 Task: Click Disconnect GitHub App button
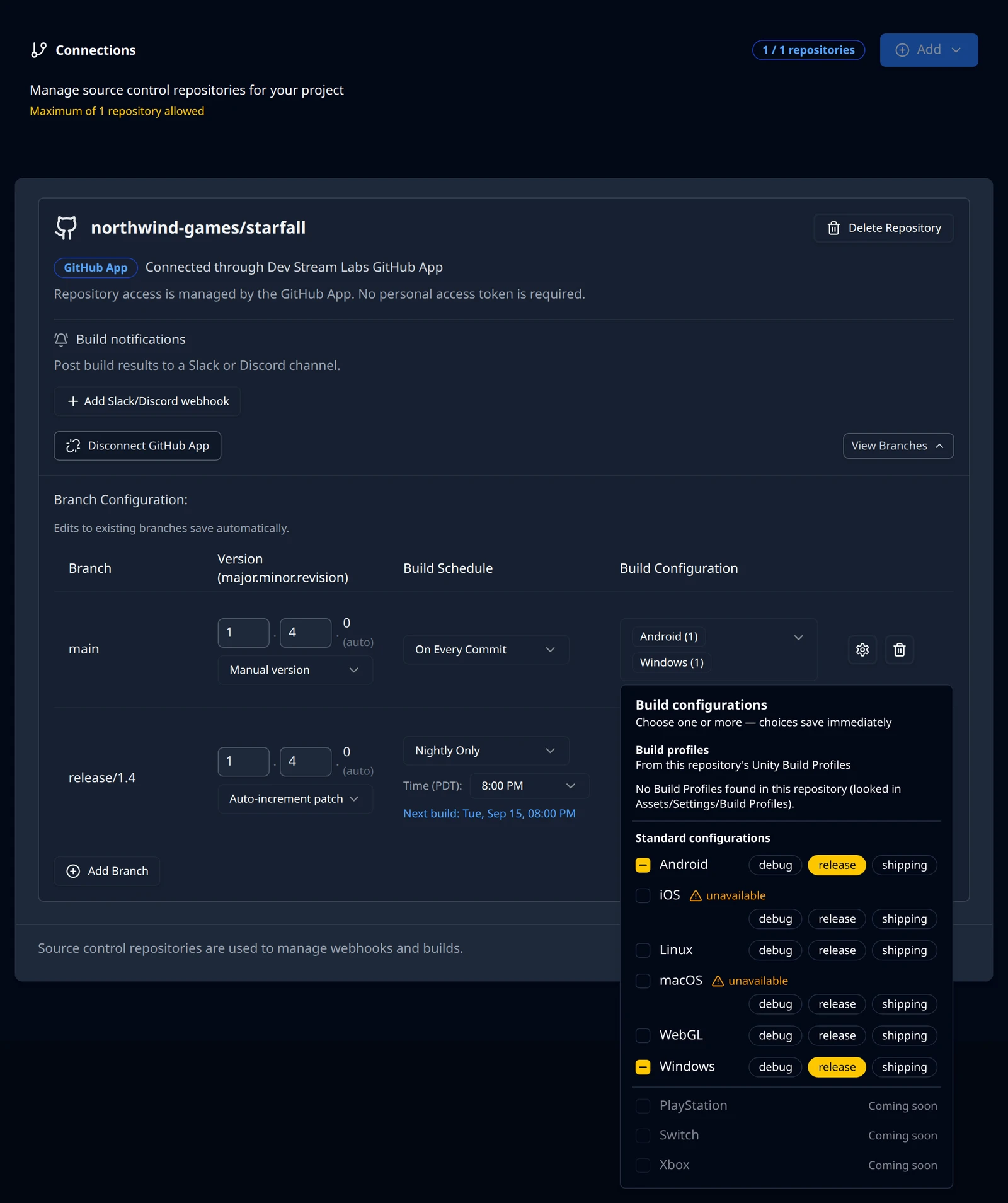[137, 446]
